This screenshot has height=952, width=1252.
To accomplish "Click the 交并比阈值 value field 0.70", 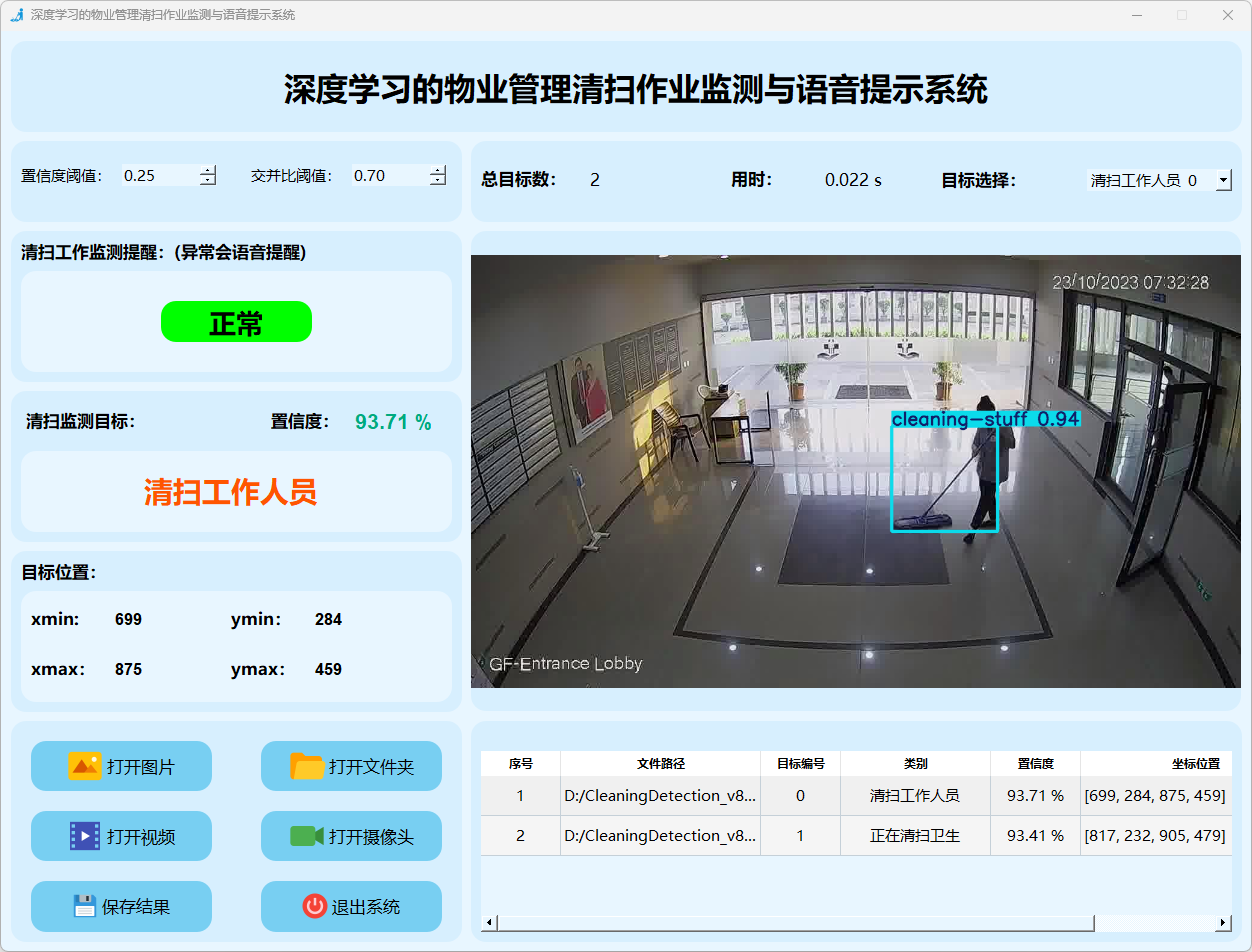I will 388,176.
